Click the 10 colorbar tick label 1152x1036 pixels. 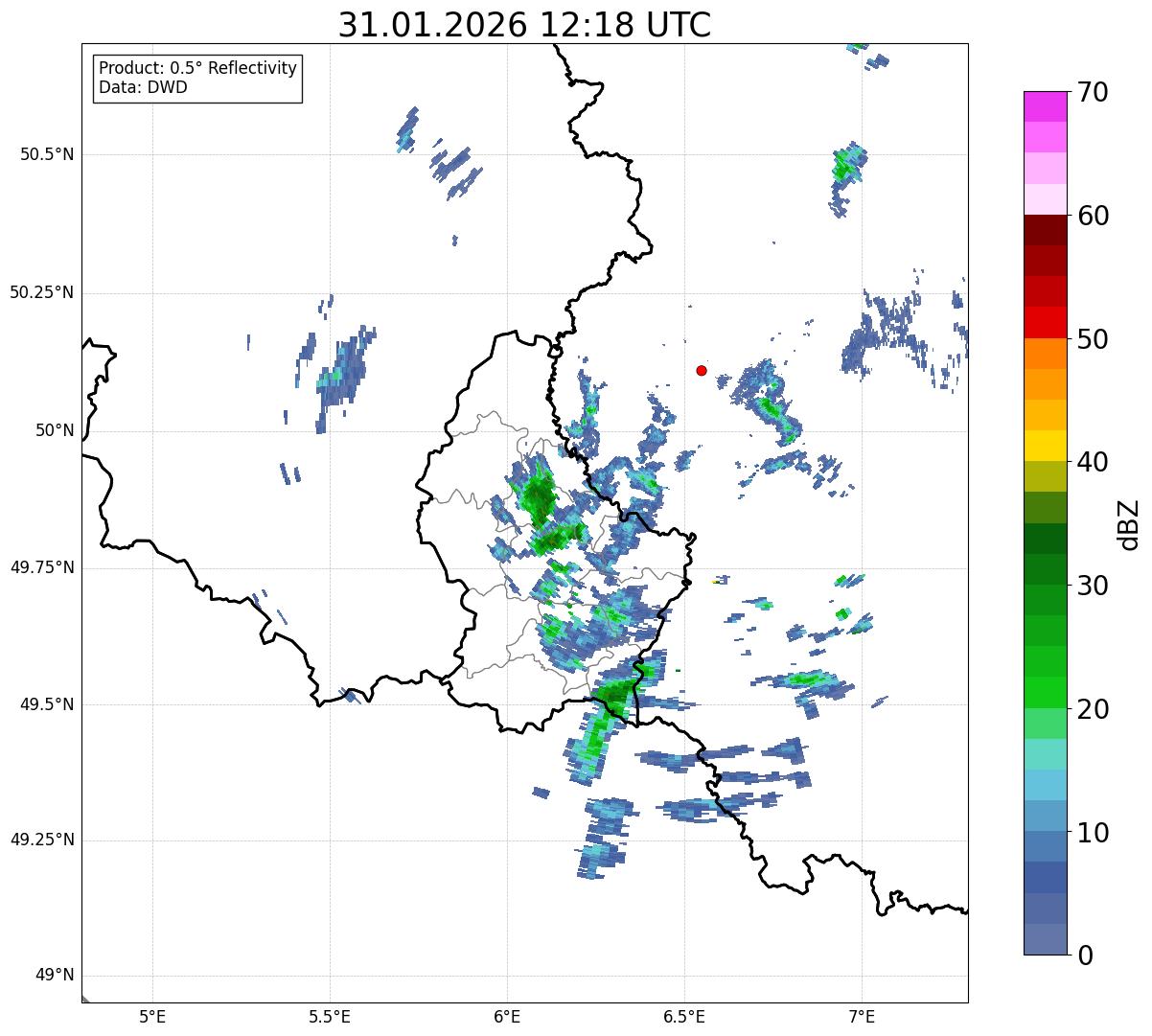(1093, 833)
